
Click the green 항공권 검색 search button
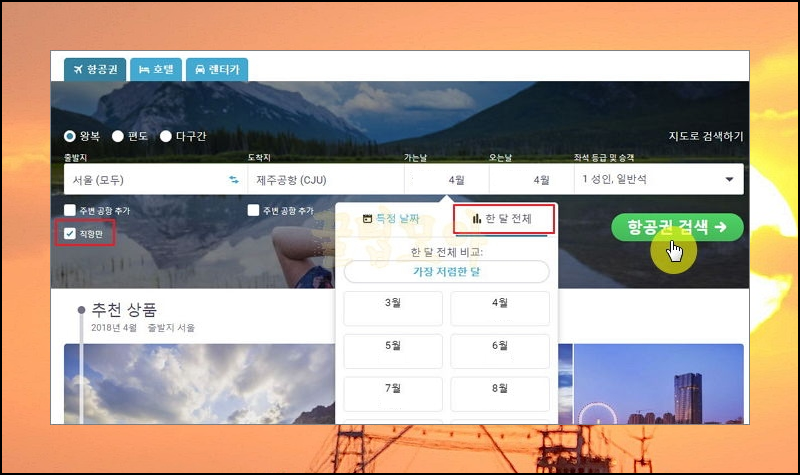677,227
